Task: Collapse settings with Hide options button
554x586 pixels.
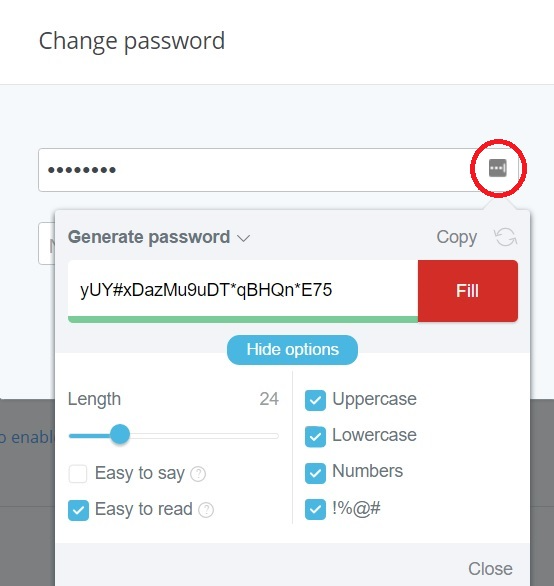Action: (292, 350)
